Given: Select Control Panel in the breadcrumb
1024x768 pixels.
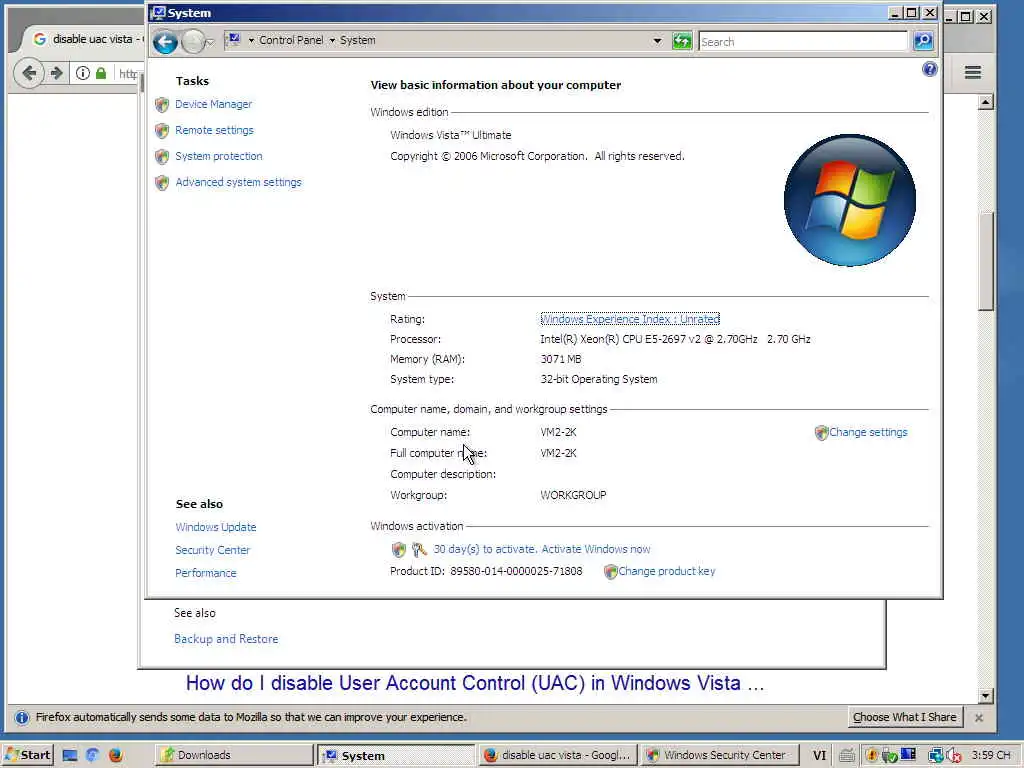Looking at the screenshot, I should click(291, 40).
